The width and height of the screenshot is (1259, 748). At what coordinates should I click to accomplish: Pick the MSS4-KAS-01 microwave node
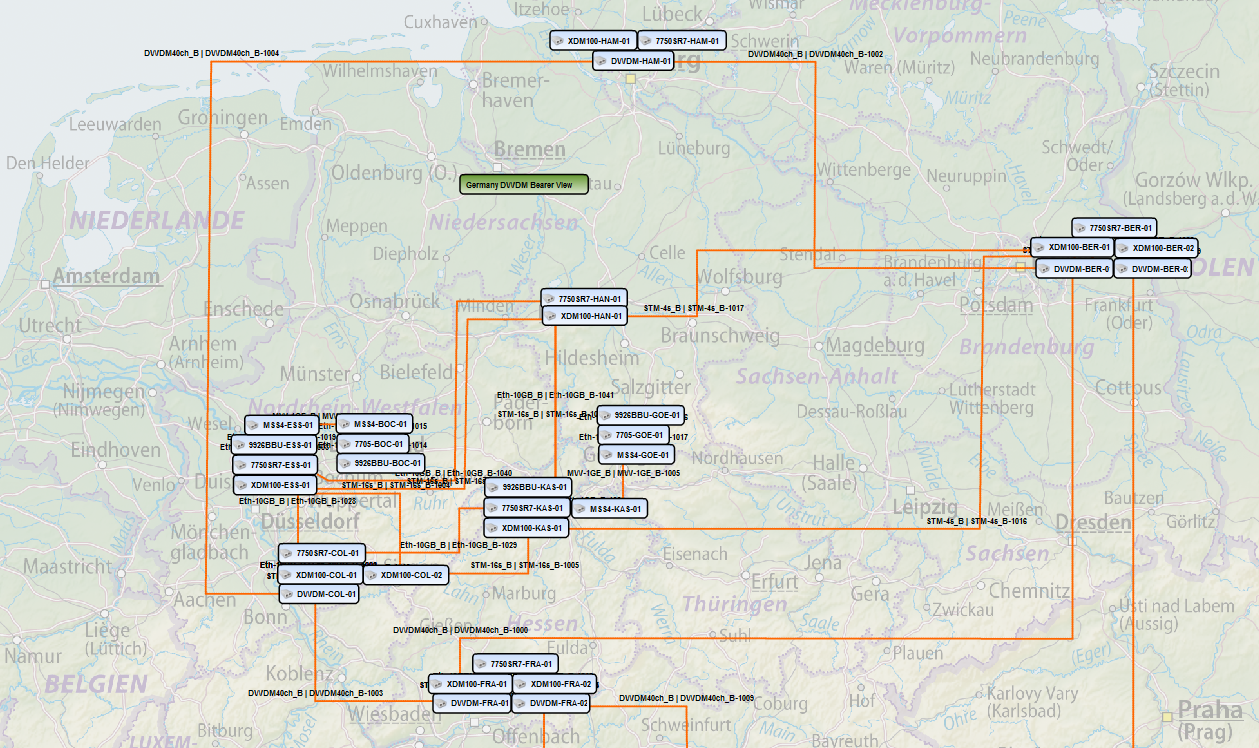(610, 509)
